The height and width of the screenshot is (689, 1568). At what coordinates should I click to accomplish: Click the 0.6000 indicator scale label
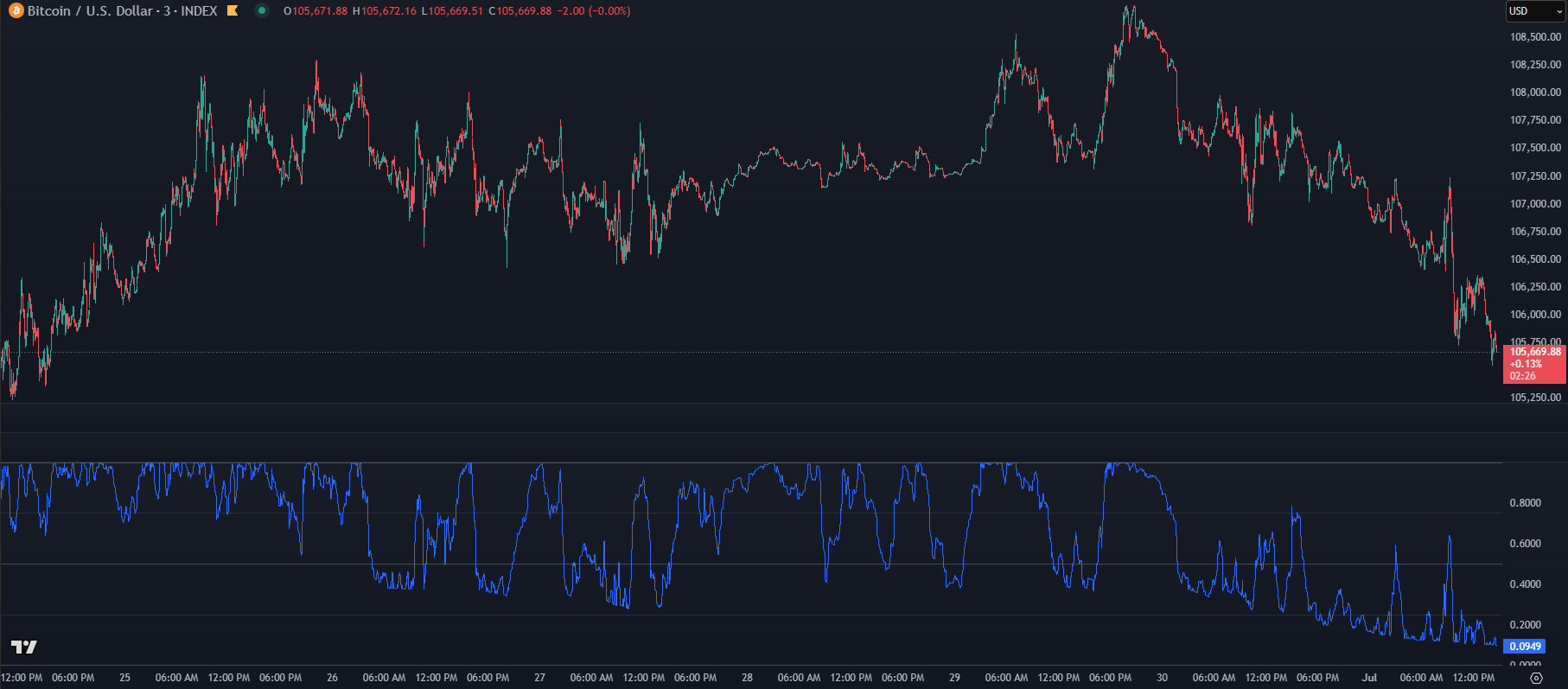(x=1525, y=544)
